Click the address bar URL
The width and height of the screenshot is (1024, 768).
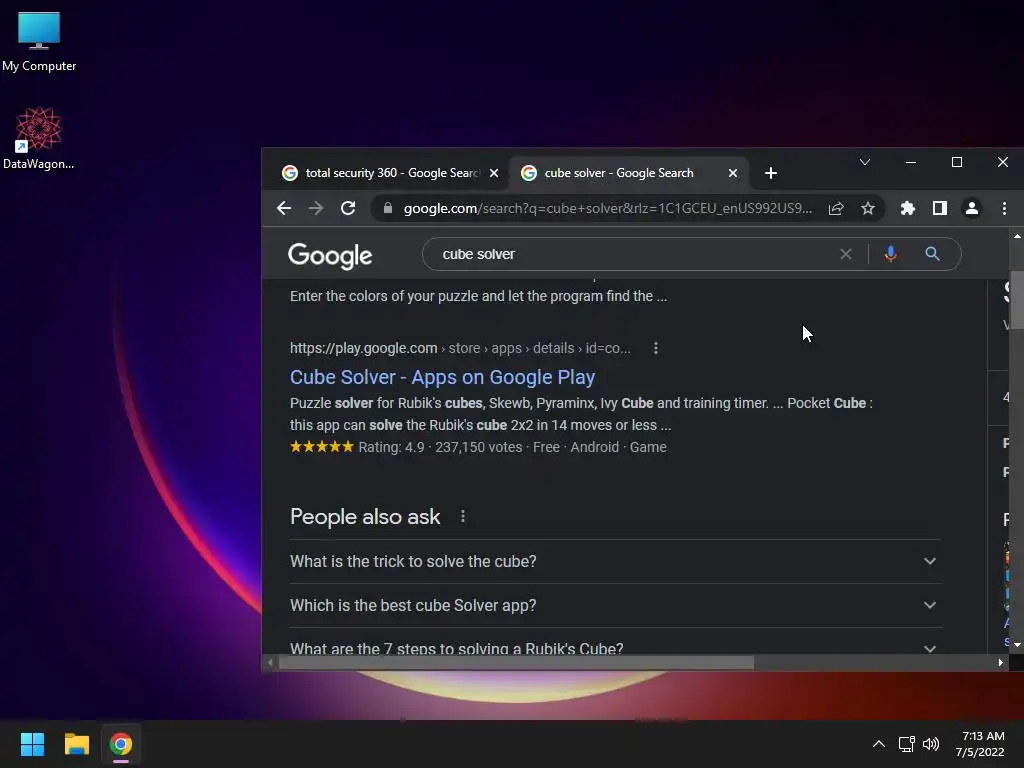[607, 208]
